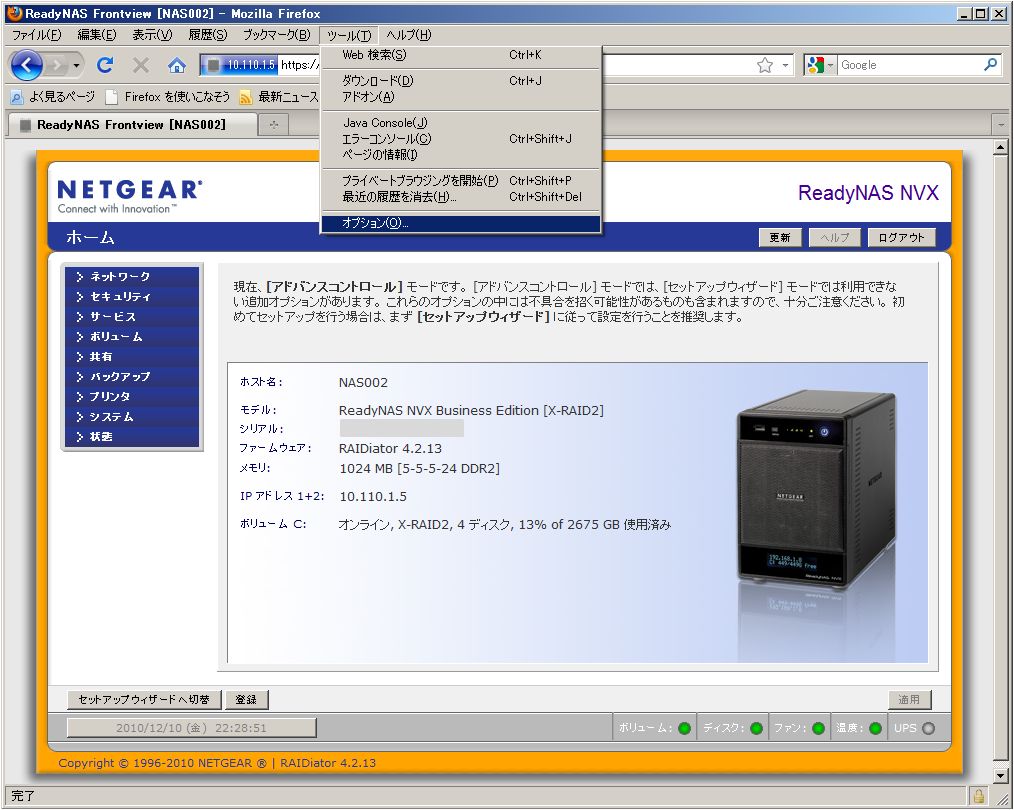Click the Firefox icon in title bar
The width and height of the screenshot is (1014, 810).
(x=14, y=13)
